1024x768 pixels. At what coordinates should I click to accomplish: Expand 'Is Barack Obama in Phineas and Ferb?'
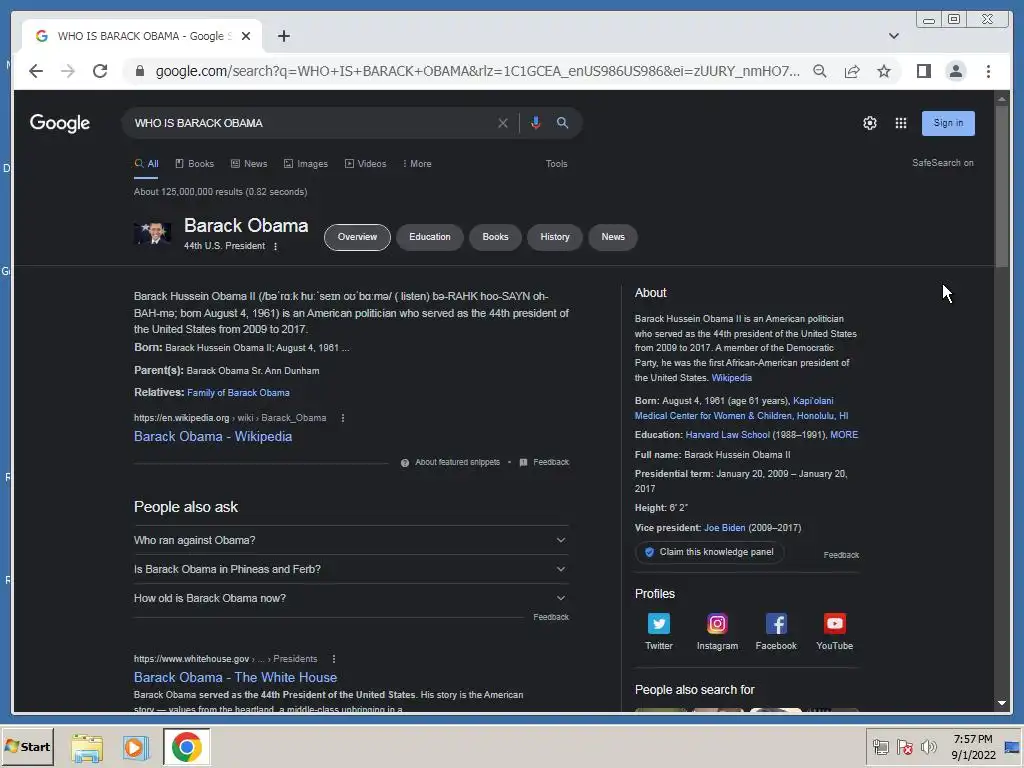pyautogui.click(x=351, y=569)
